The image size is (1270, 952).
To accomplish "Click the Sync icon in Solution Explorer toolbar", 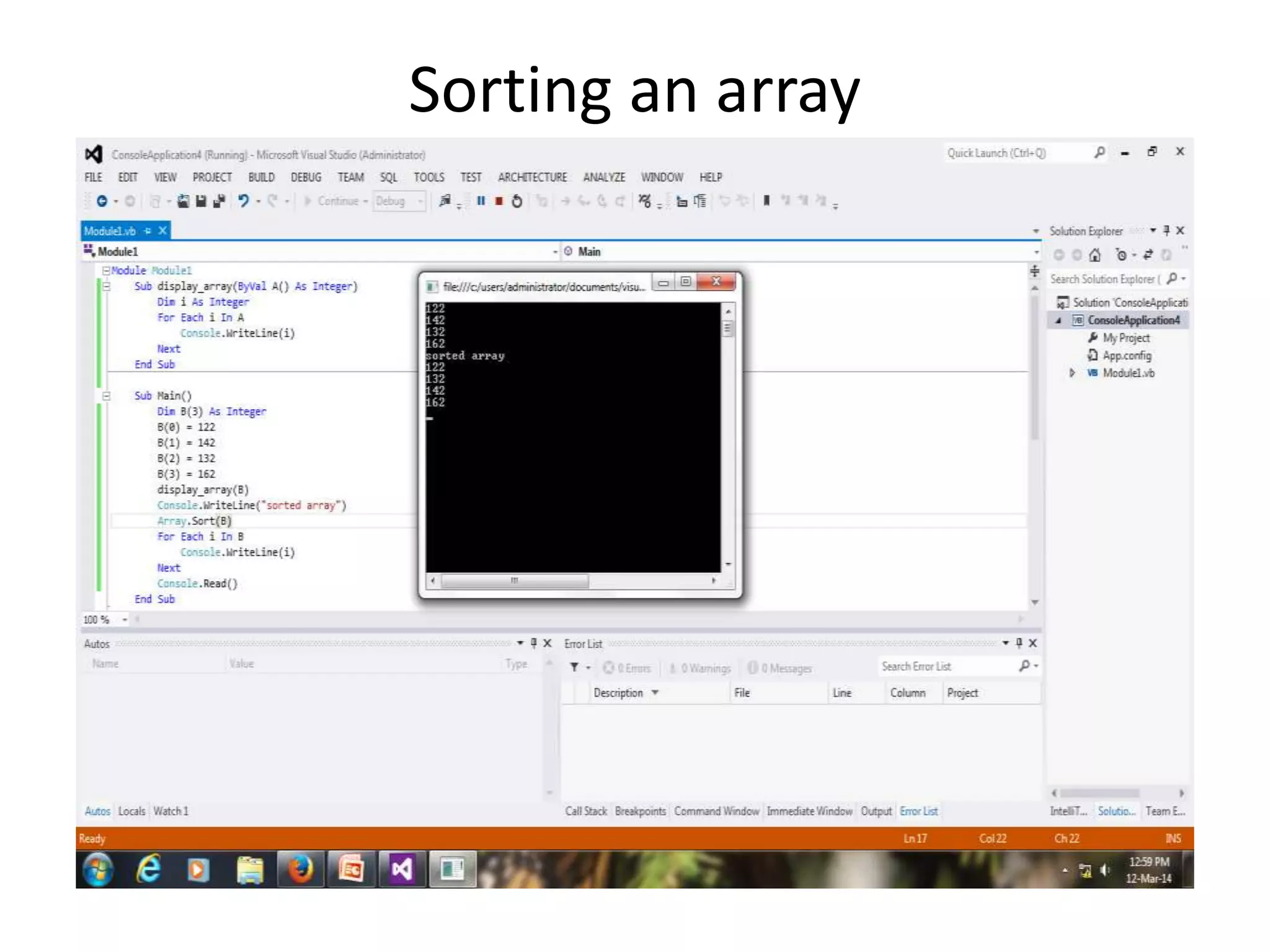I will pyautogui.click(x=1148, y=255).
